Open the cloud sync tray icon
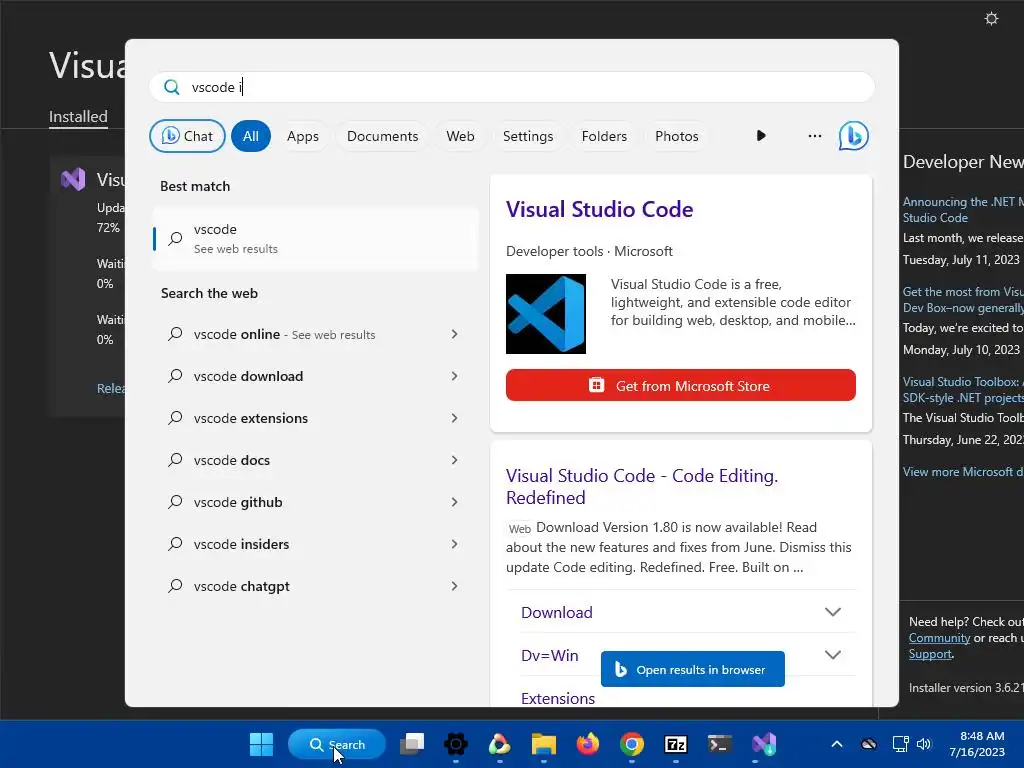This screenshot has width=1024, height=768. click(869, 744)
